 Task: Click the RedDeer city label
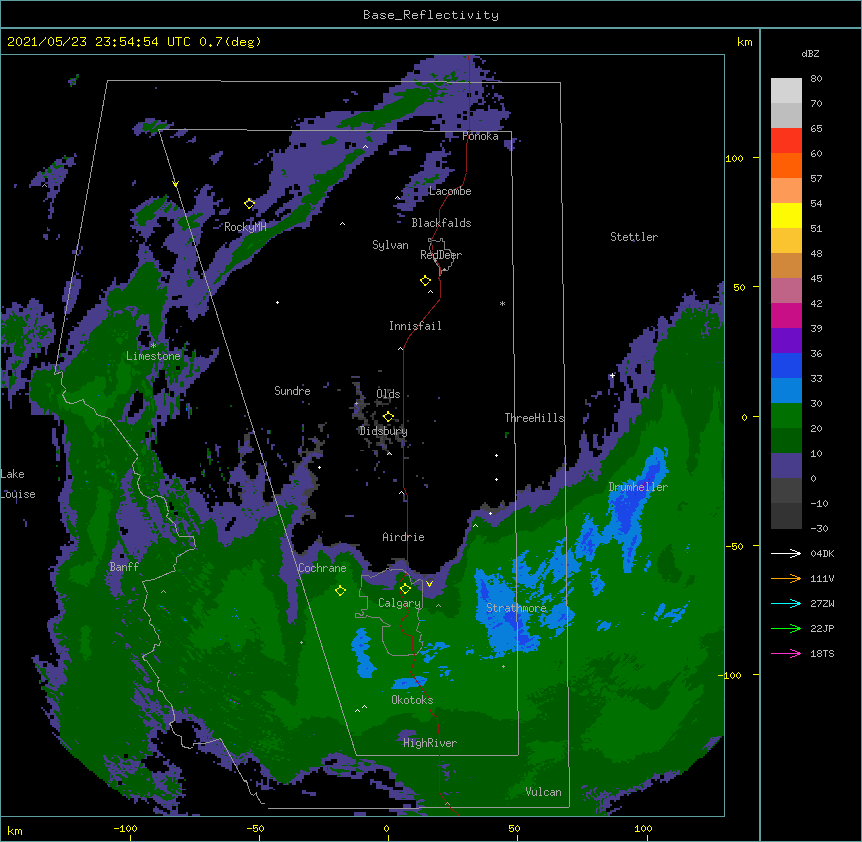441,254
